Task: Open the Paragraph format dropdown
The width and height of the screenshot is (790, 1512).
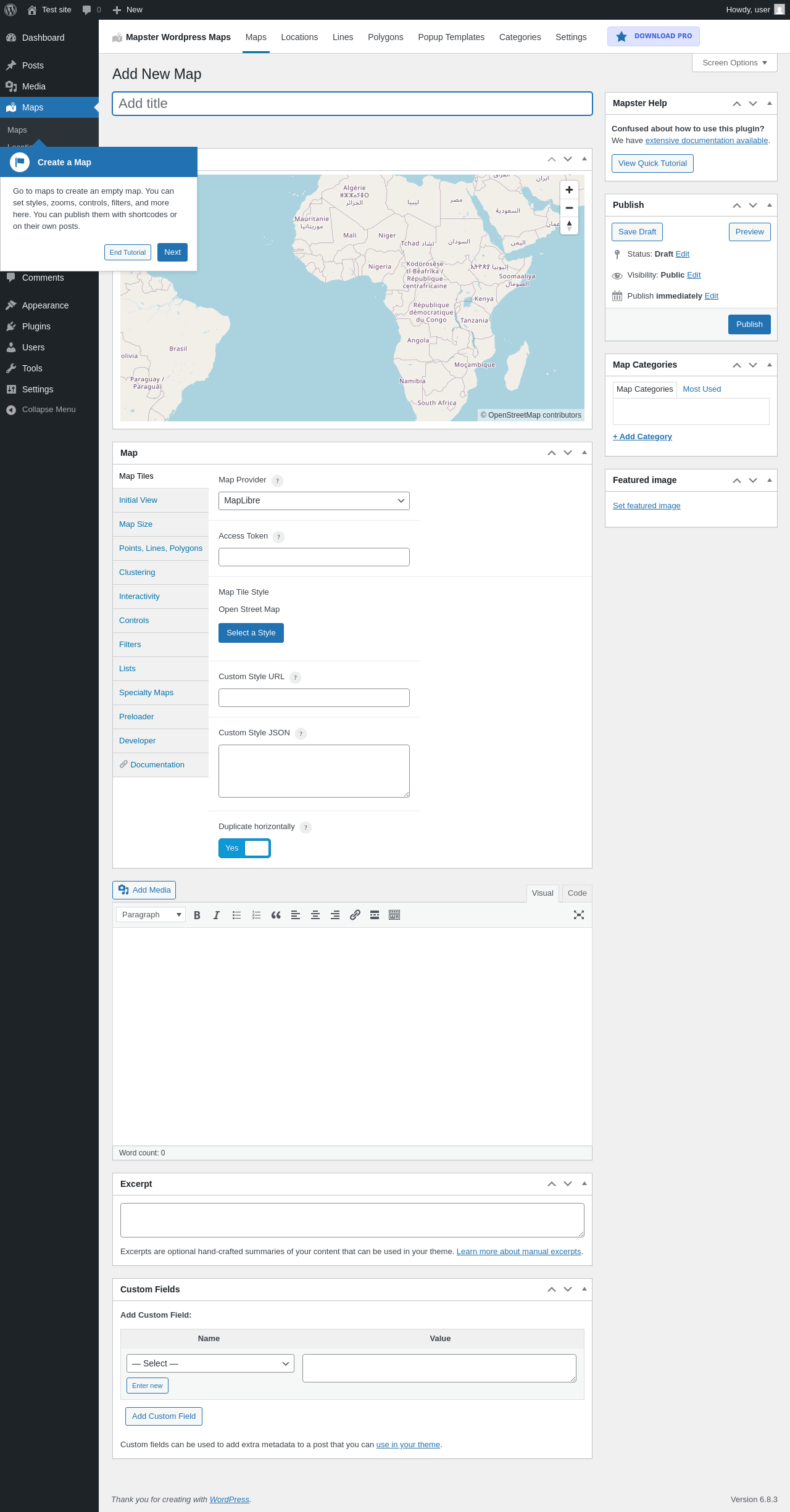Action: pos(151,915)
